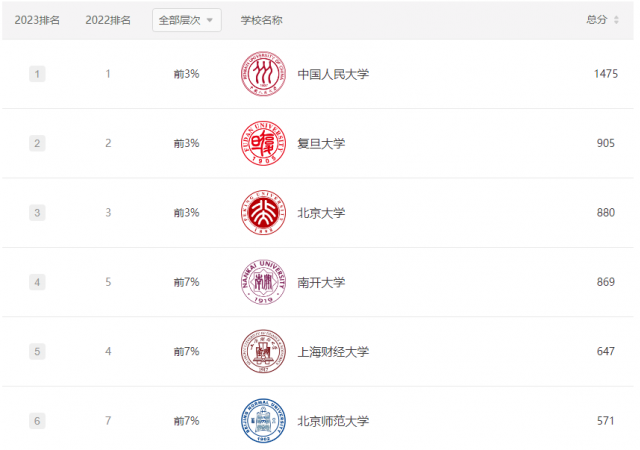Click the 总分 column header
The image size is (640, 450).
(x=597, y=20)
